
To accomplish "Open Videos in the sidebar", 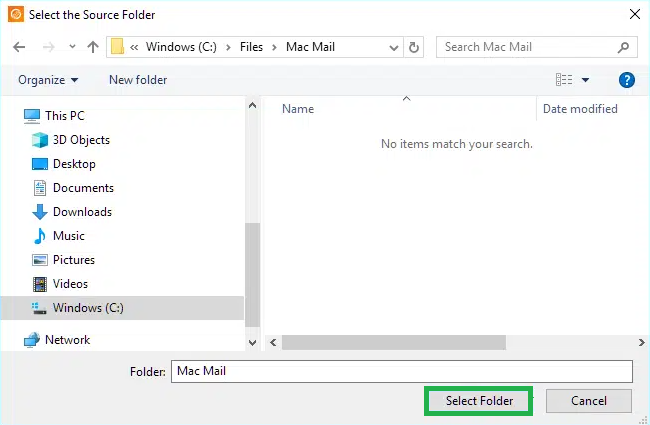I will [x=70, y=284].
